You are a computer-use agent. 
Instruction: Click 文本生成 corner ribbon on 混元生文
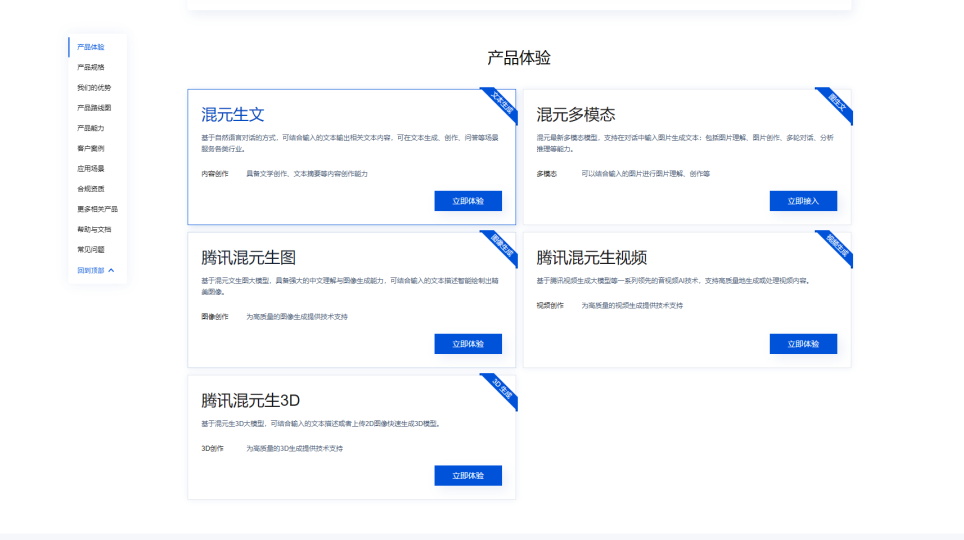coord(502,103)
